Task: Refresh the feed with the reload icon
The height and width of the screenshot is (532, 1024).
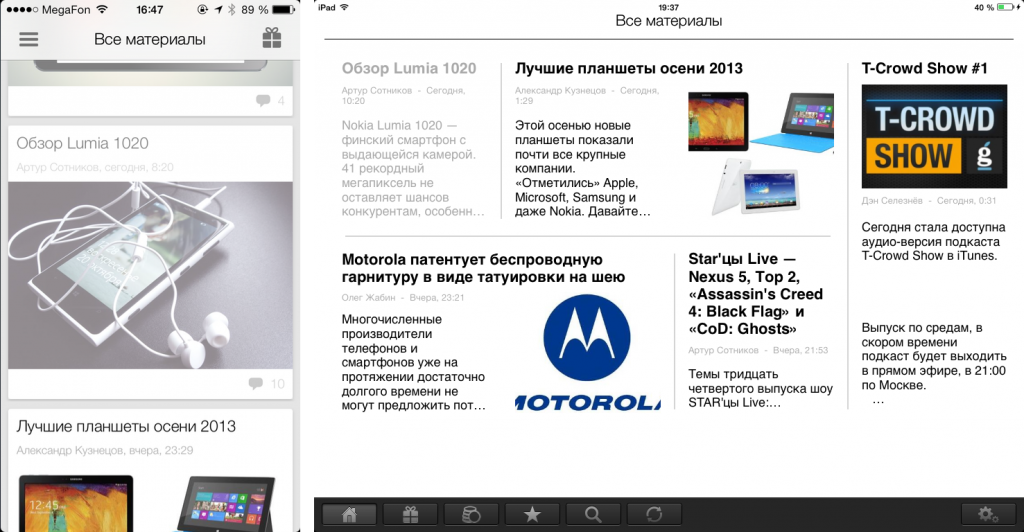Action: (654, 514)
